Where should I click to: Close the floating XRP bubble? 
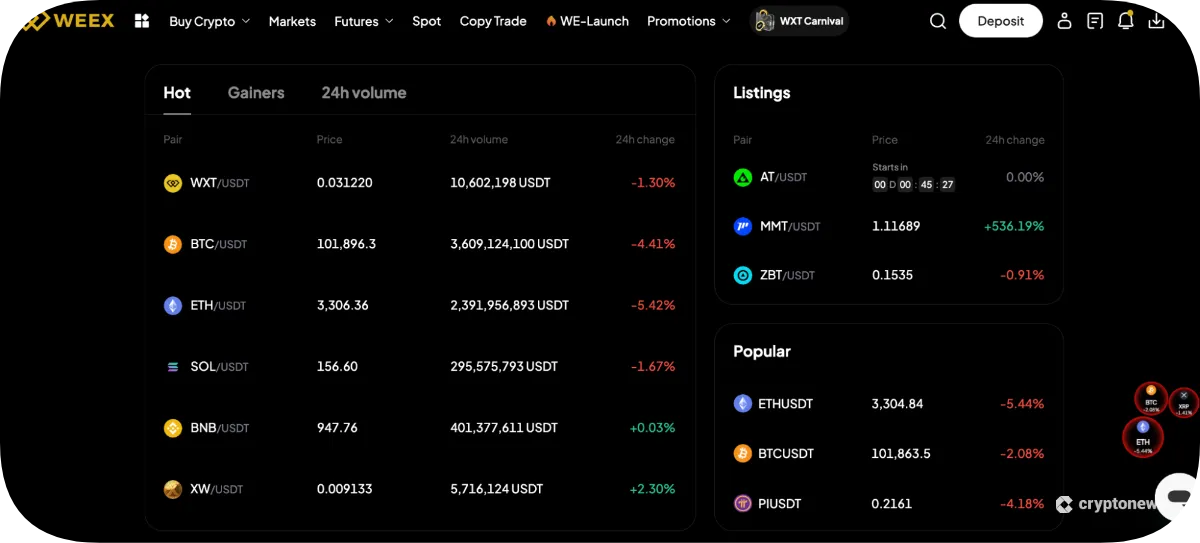tap(1184, 395)
